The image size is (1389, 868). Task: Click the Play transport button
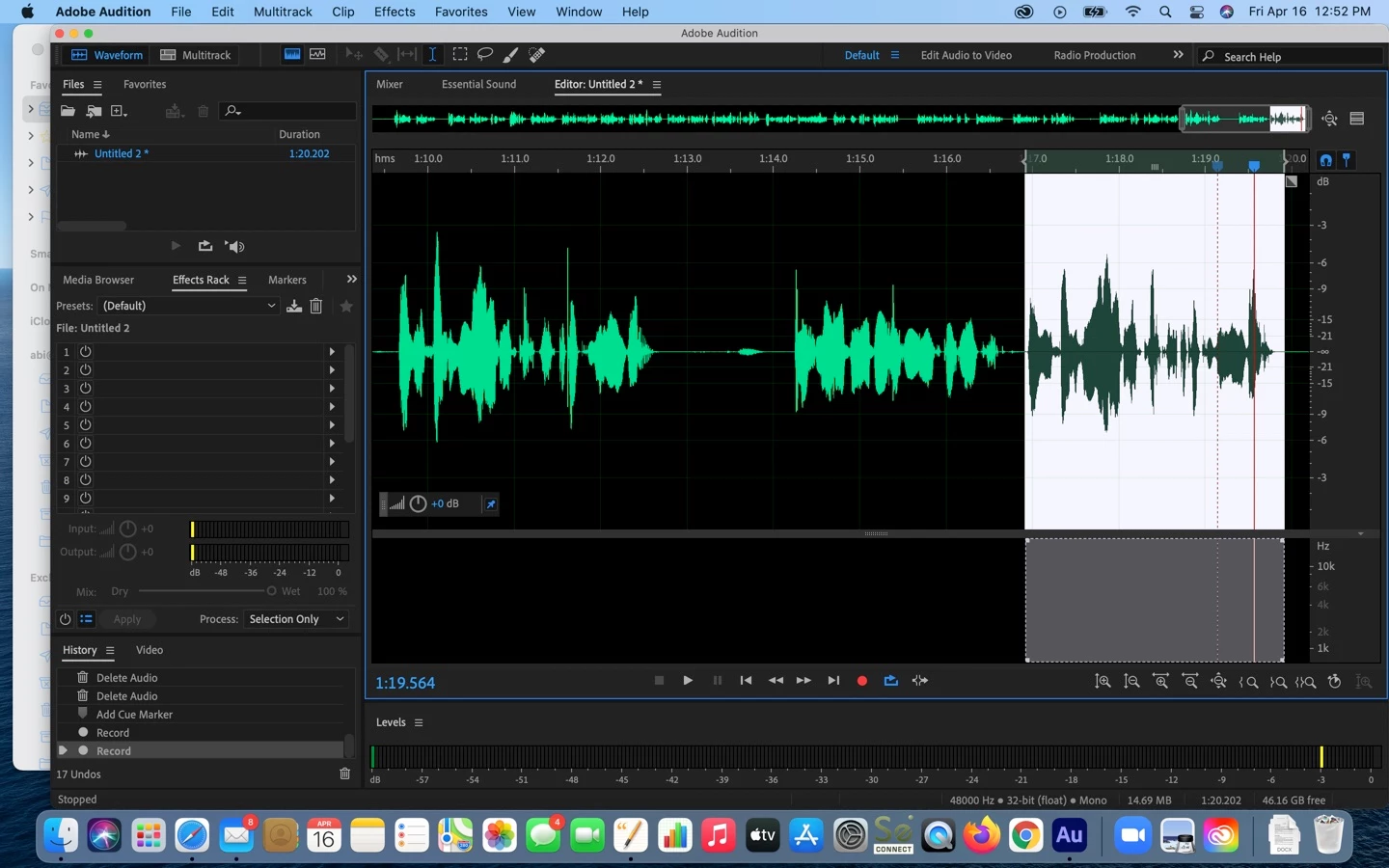tap(688, 681)
